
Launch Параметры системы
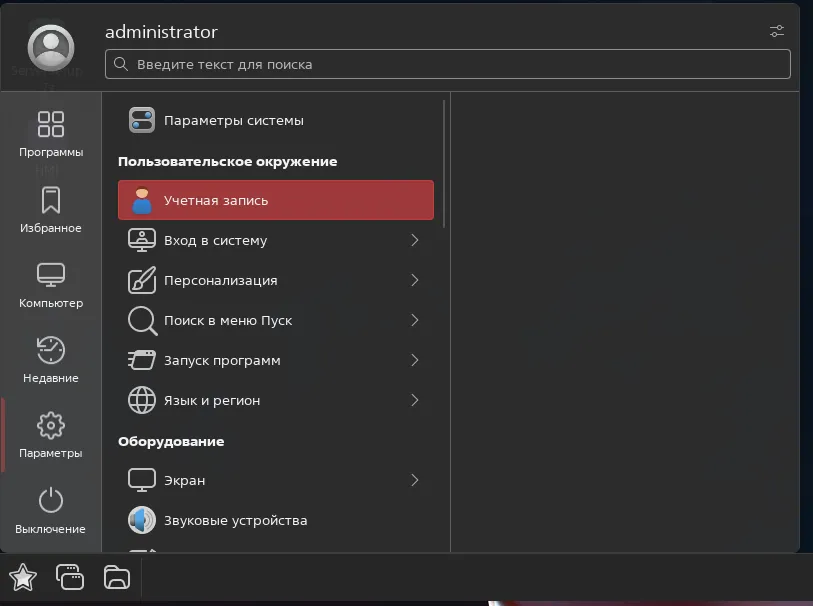point(276,120)
